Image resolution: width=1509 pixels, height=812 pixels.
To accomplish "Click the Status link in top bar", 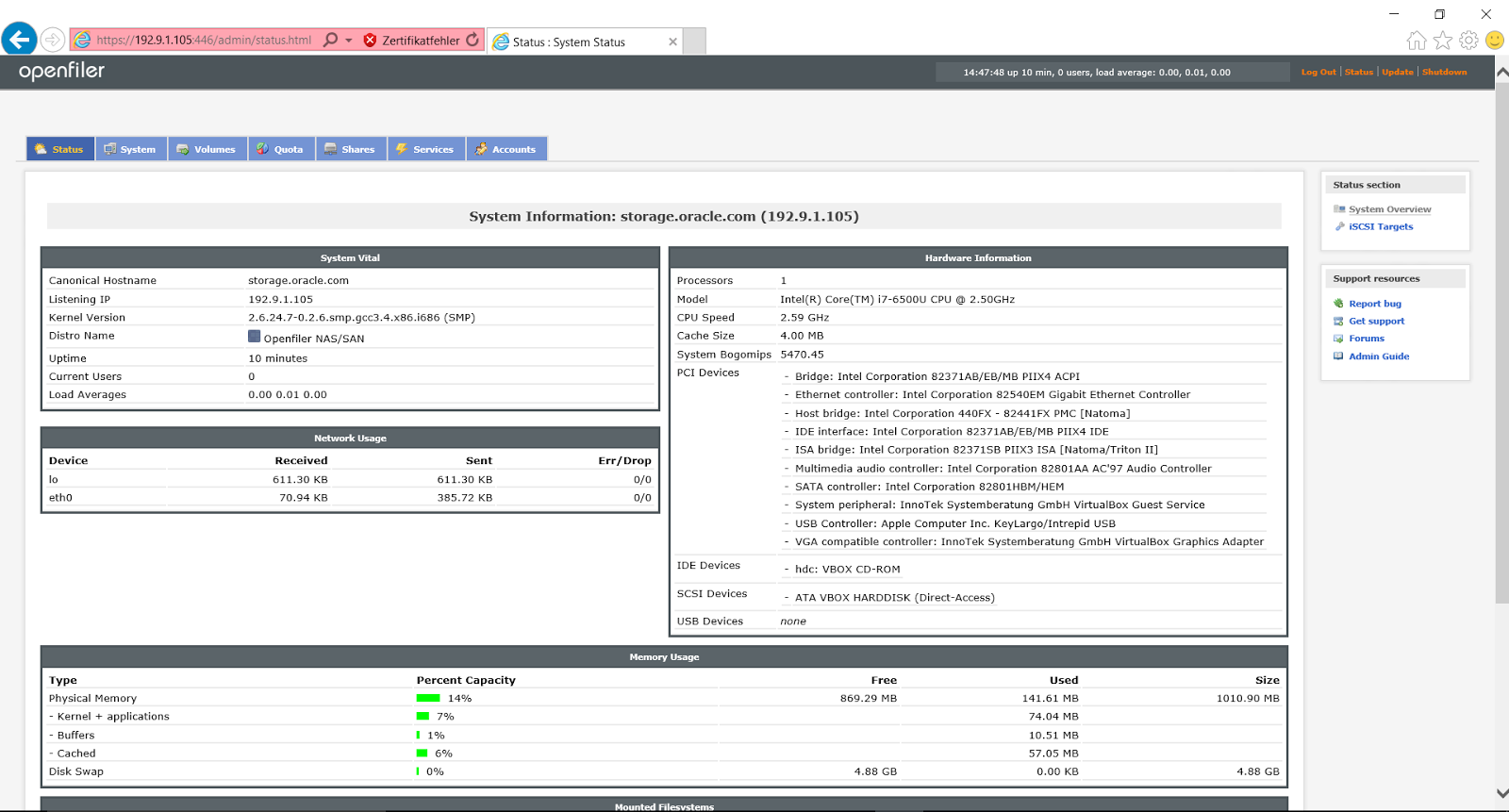I will click(1359, 72).
